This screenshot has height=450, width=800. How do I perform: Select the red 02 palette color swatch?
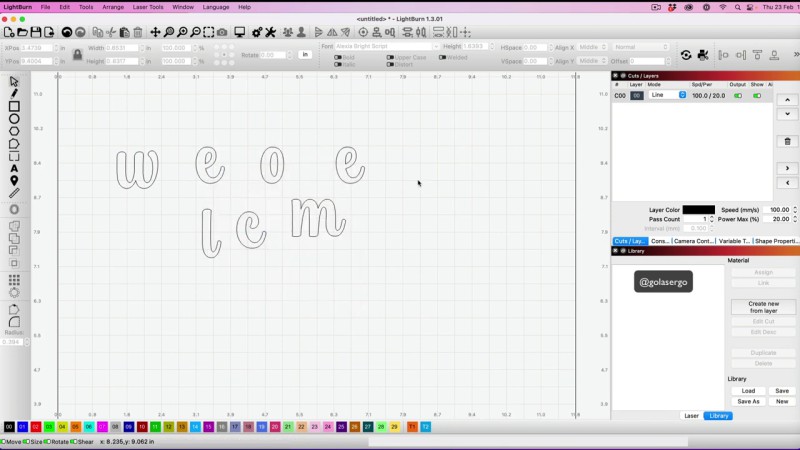click(36, 427)
